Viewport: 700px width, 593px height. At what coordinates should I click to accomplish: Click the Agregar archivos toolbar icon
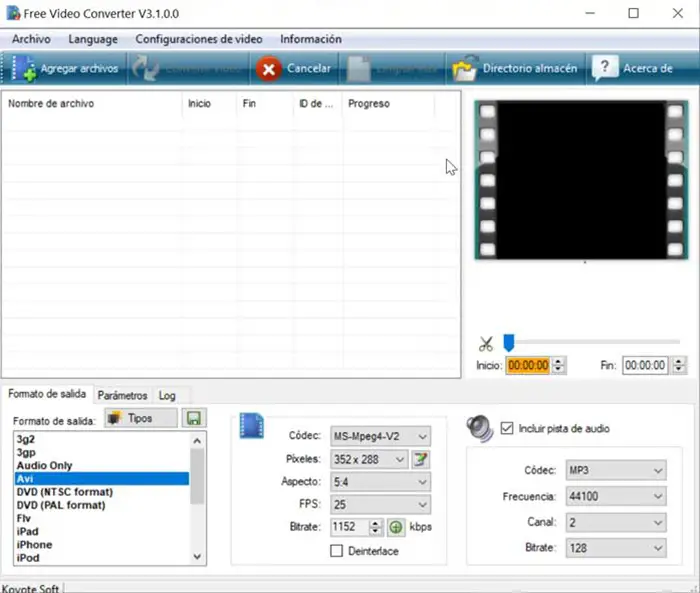pos(24,69)
